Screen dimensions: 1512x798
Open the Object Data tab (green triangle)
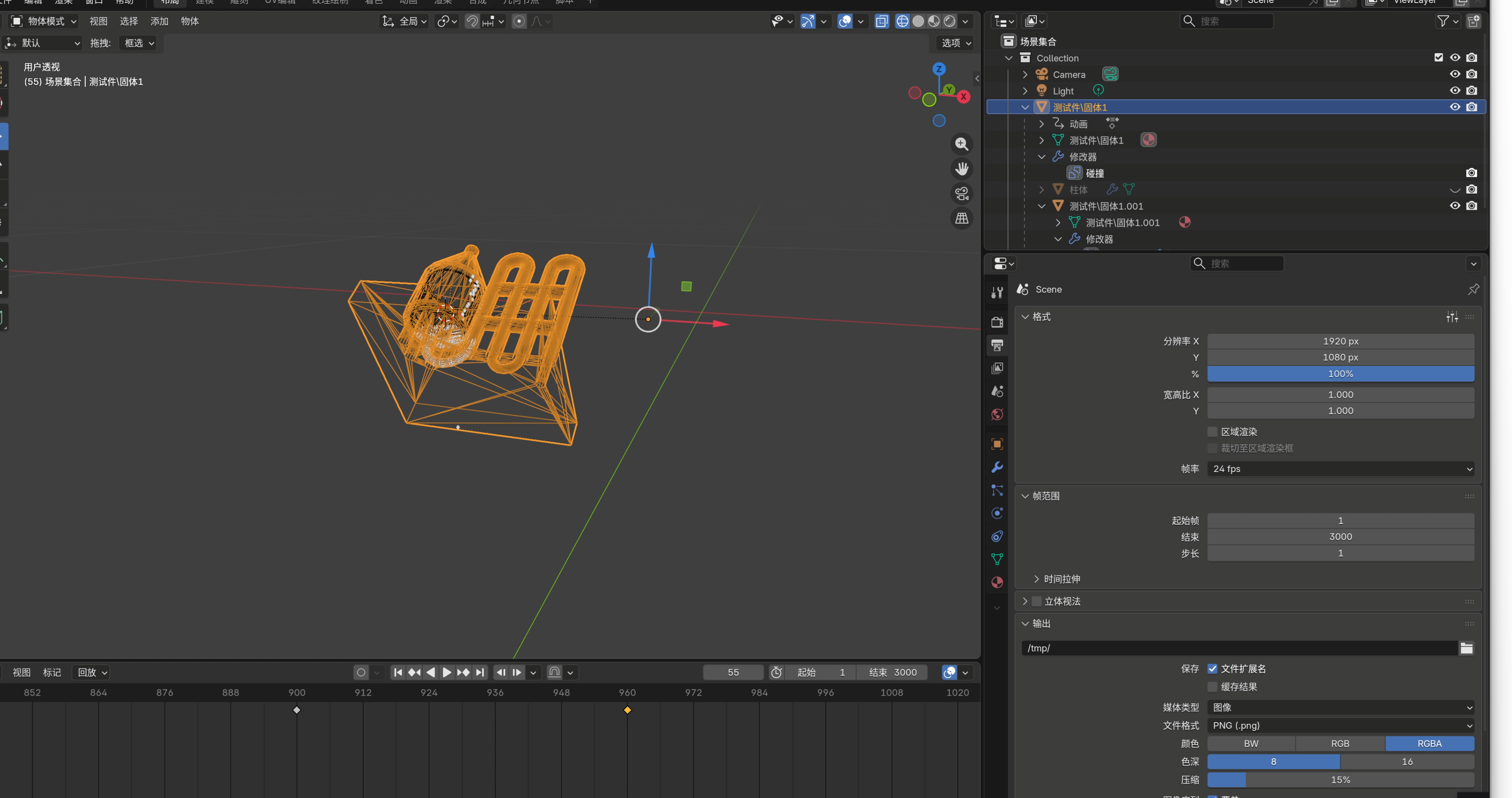997,559
